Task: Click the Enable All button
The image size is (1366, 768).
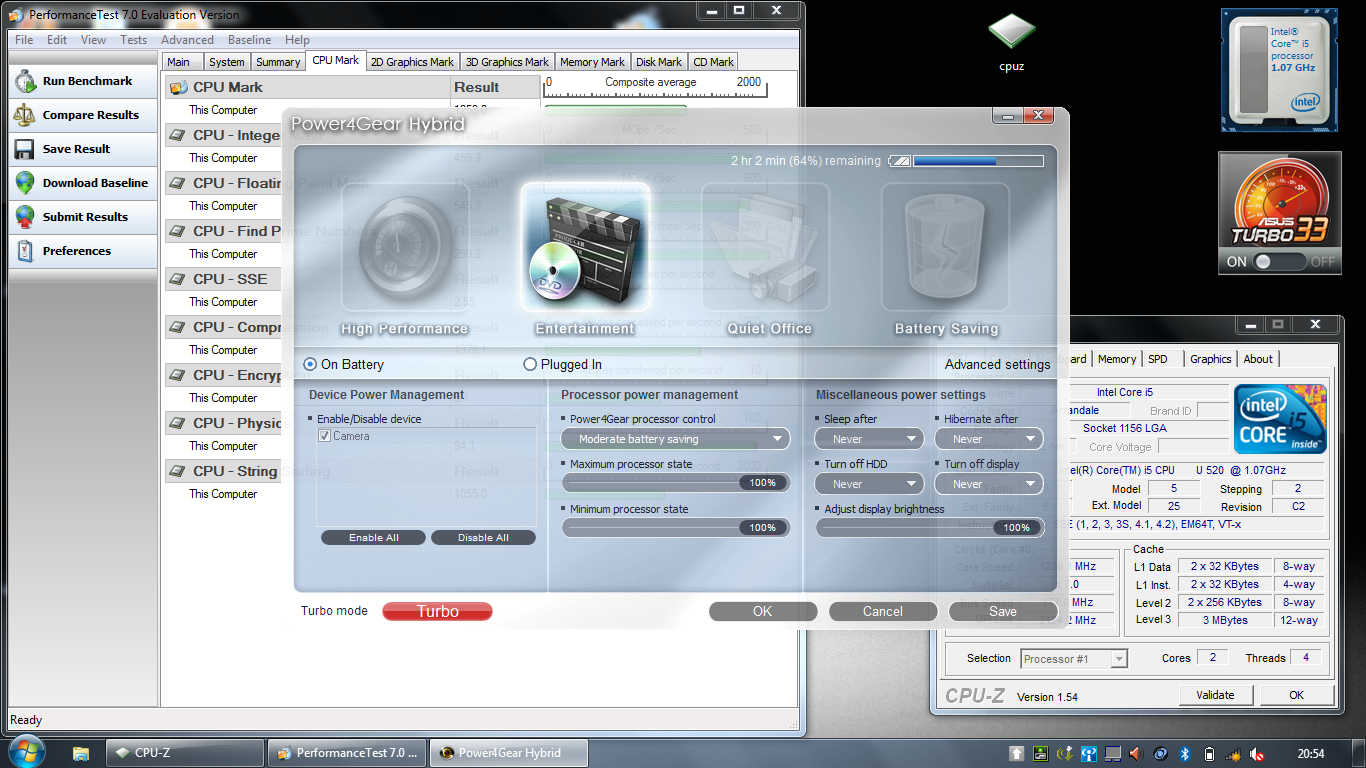Action: 374,538
